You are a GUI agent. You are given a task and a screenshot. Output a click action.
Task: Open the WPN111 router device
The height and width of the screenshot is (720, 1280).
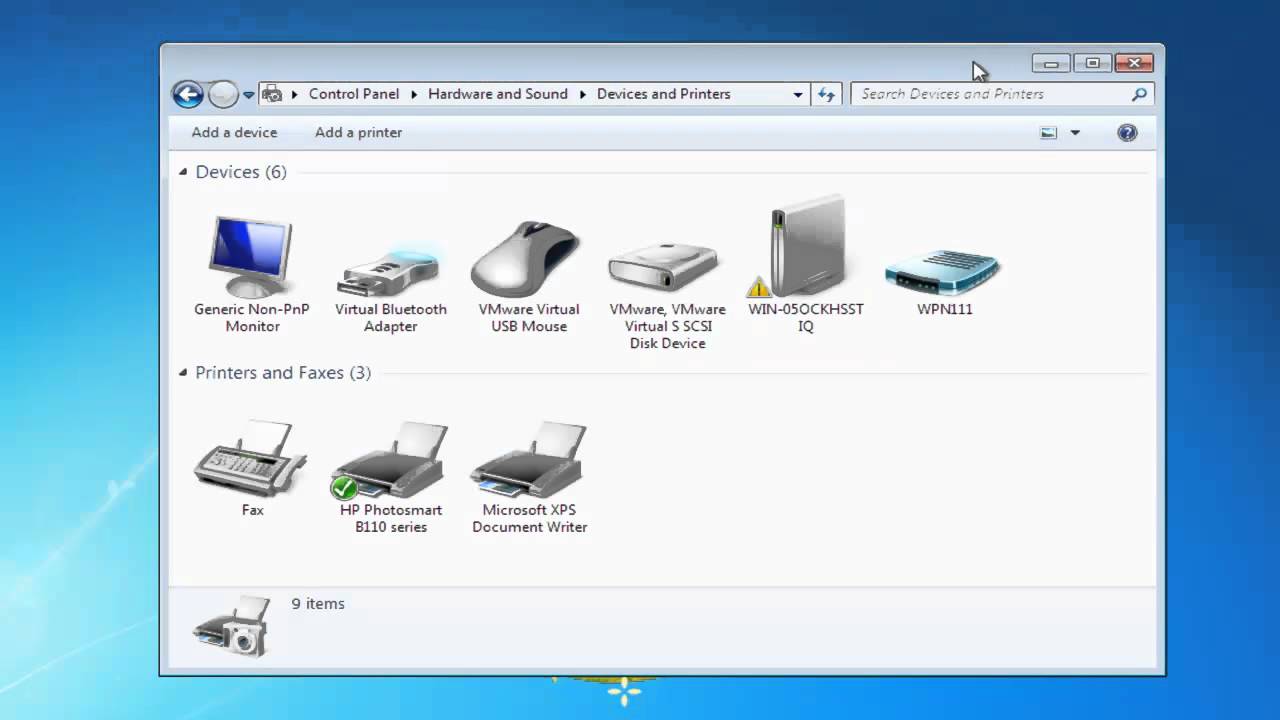tap(941, 268)
